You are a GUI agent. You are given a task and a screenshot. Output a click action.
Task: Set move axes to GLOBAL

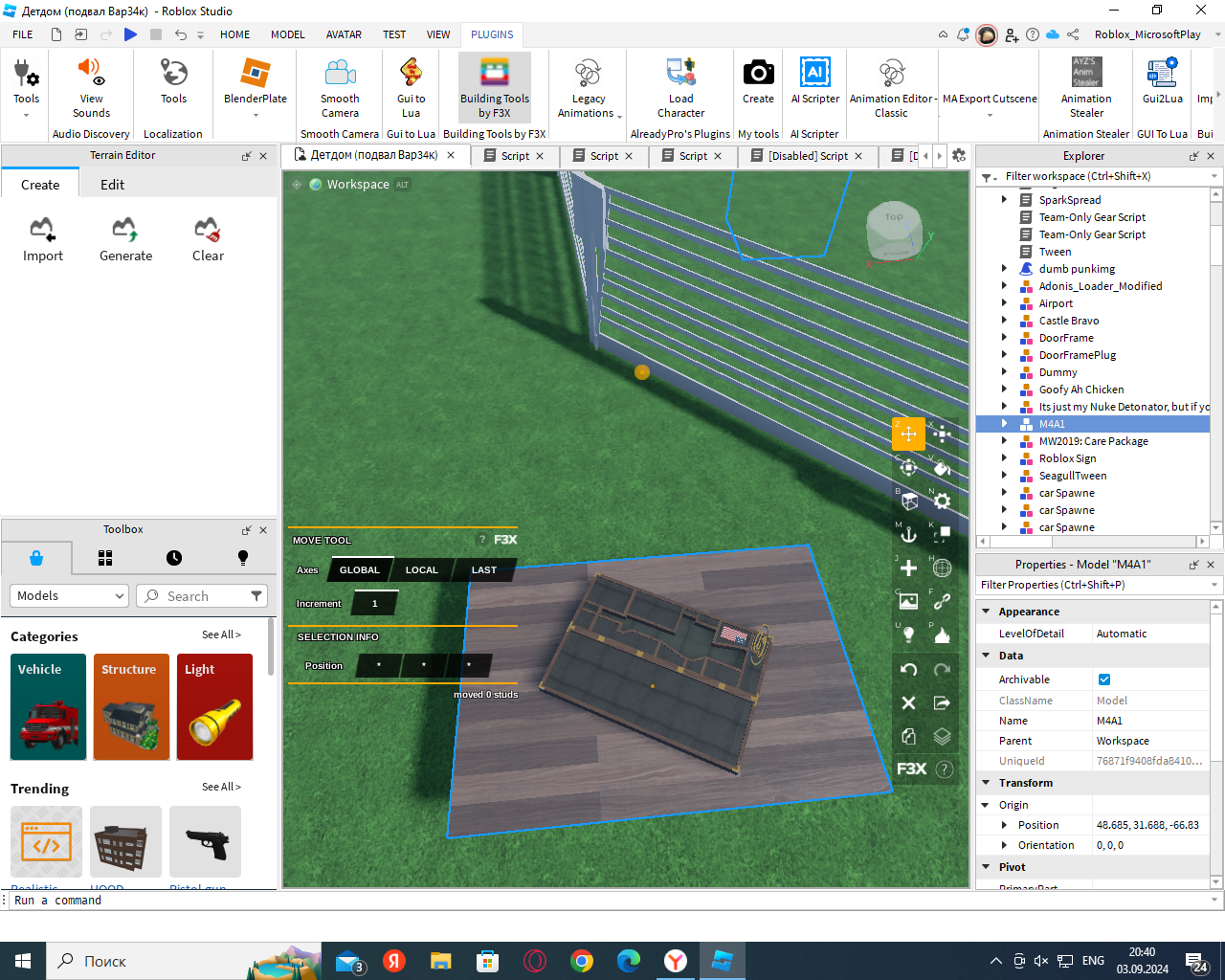[359, 570]
